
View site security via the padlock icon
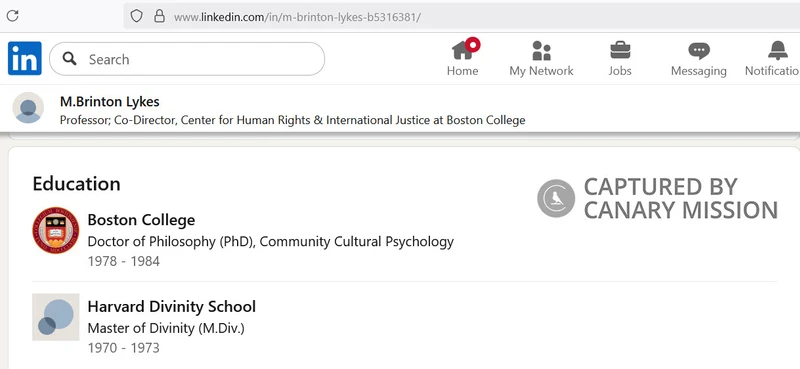[x=159, y=16]
